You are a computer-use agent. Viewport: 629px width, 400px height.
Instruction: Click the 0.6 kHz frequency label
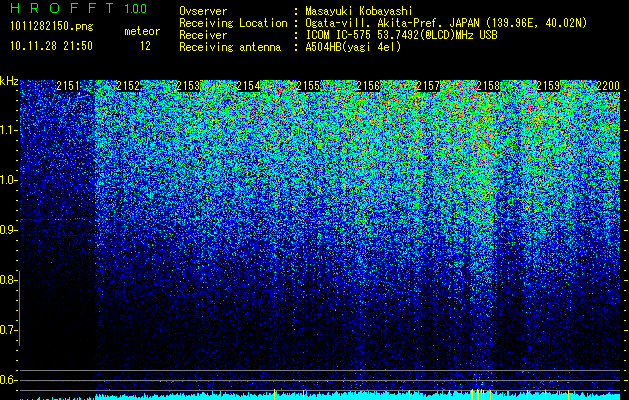point(8,380)
